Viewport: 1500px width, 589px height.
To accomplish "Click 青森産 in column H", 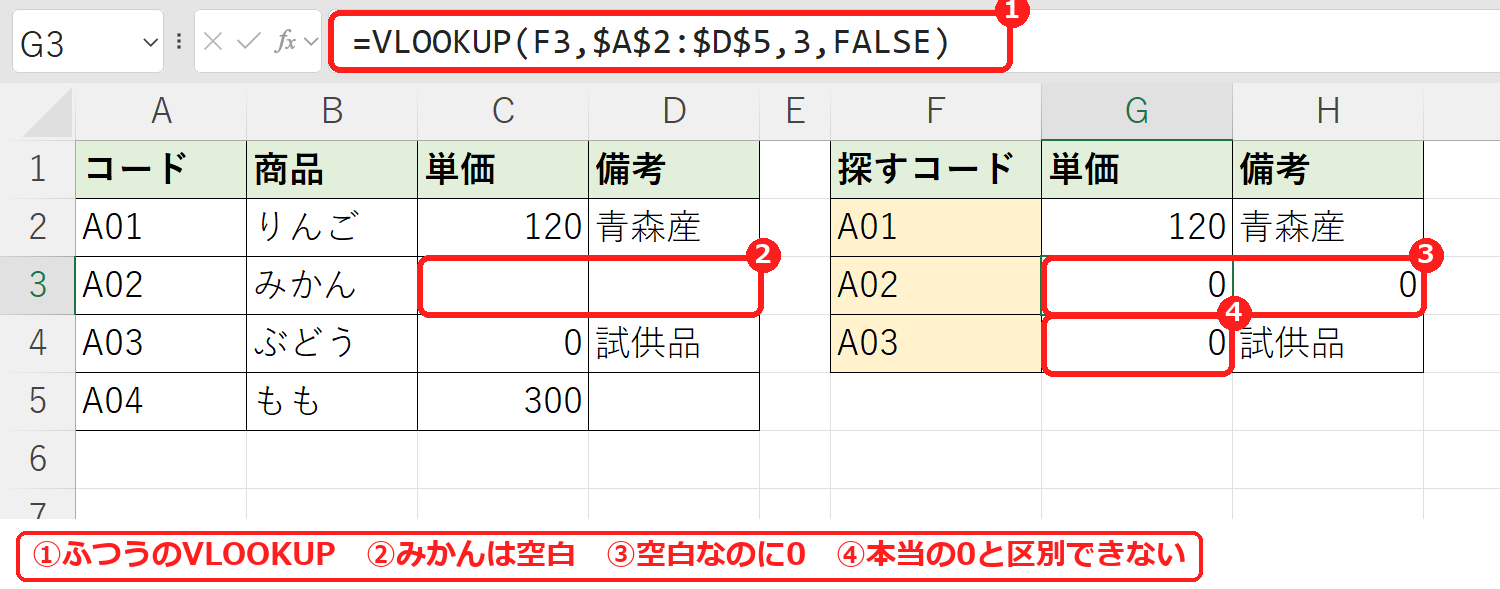I will point(1328,227).
